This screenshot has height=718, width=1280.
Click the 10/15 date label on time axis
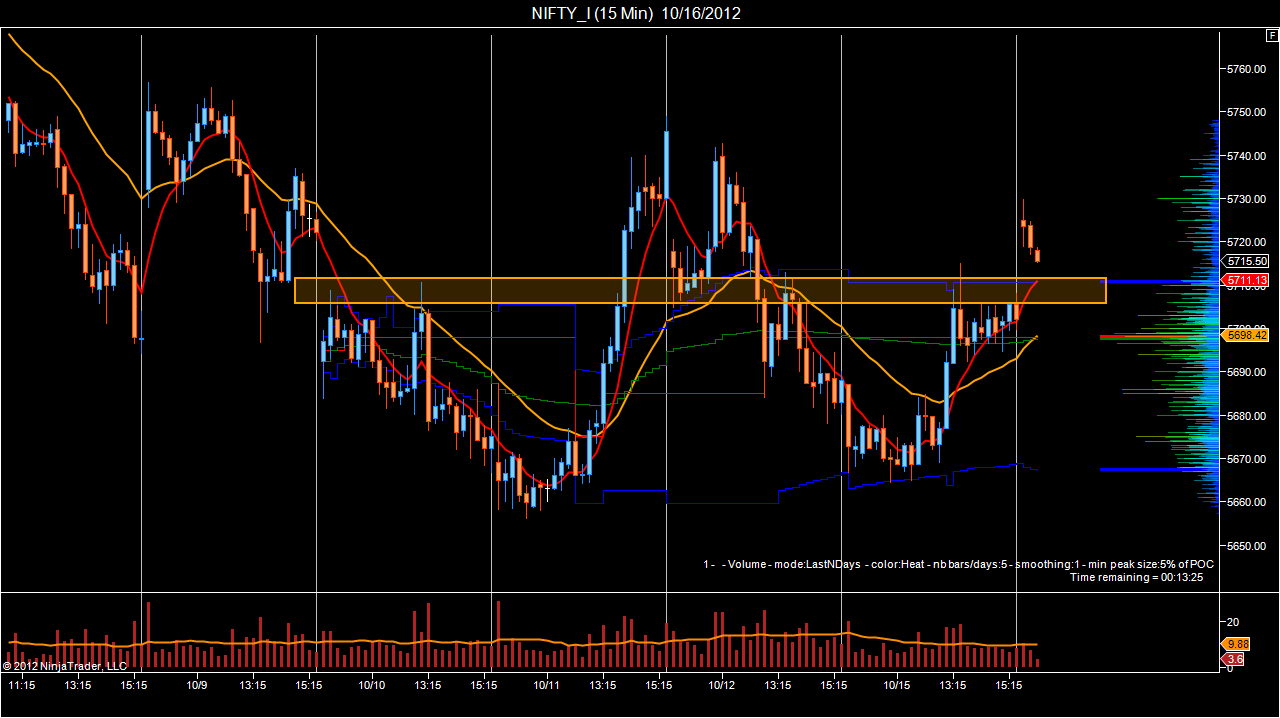(897, 685)
